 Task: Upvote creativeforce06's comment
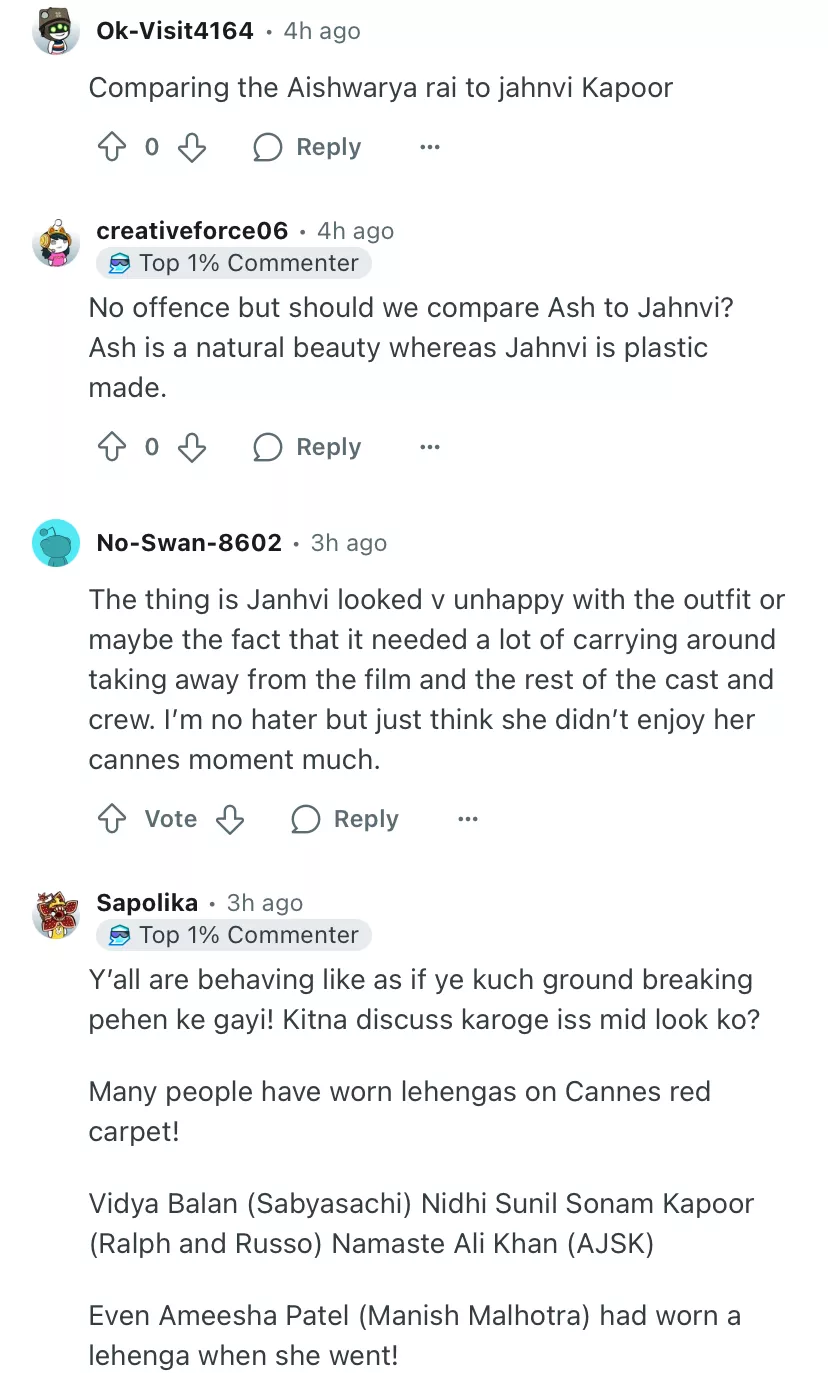pos(111,447)
